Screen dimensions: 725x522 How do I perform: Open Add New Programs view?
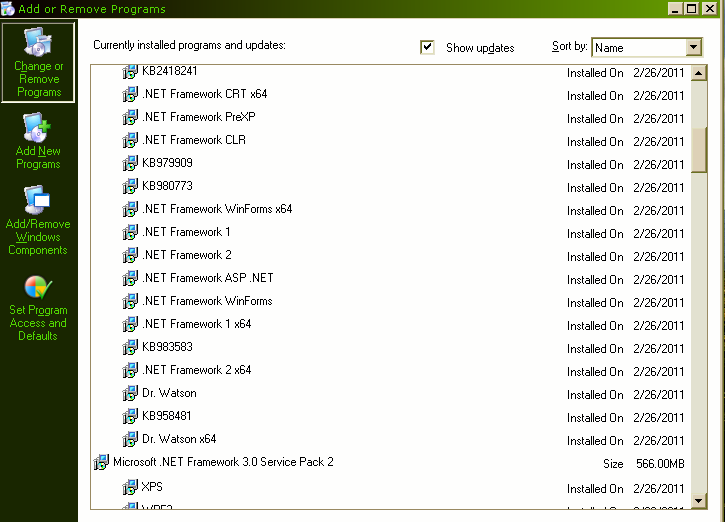point(38,141)
